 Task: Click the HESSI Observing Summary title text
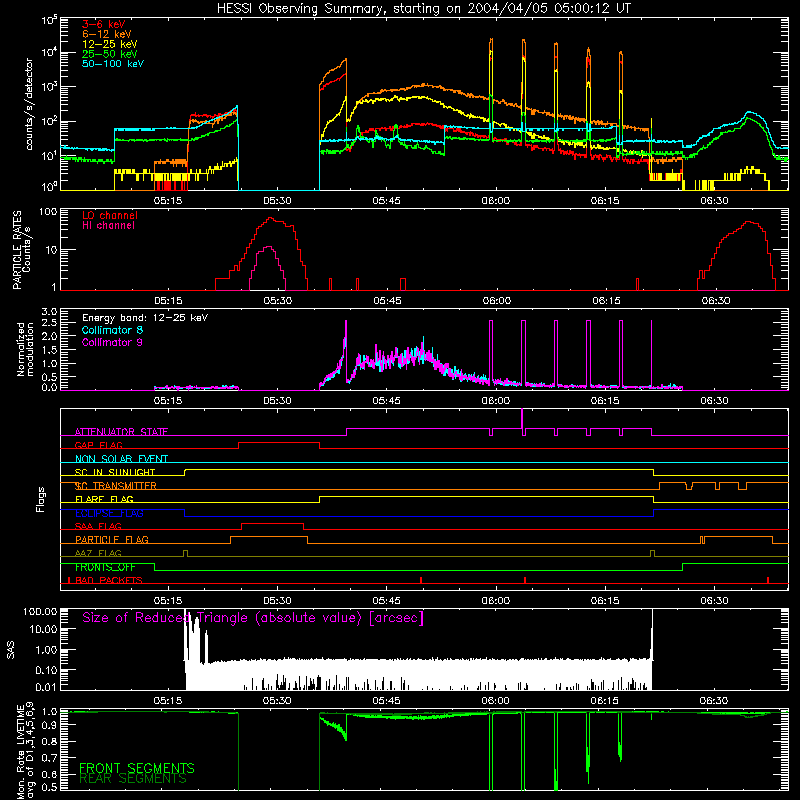tap(423, 9)
